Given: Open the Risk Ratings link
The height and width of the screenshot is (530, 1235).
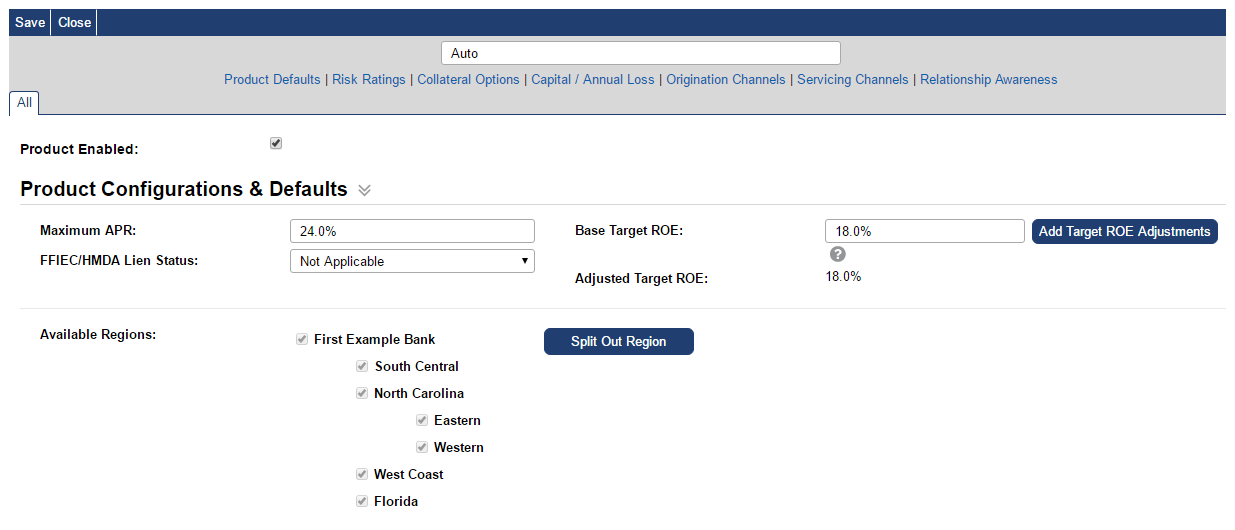Looking at the screenshot, I should (369, 79).
